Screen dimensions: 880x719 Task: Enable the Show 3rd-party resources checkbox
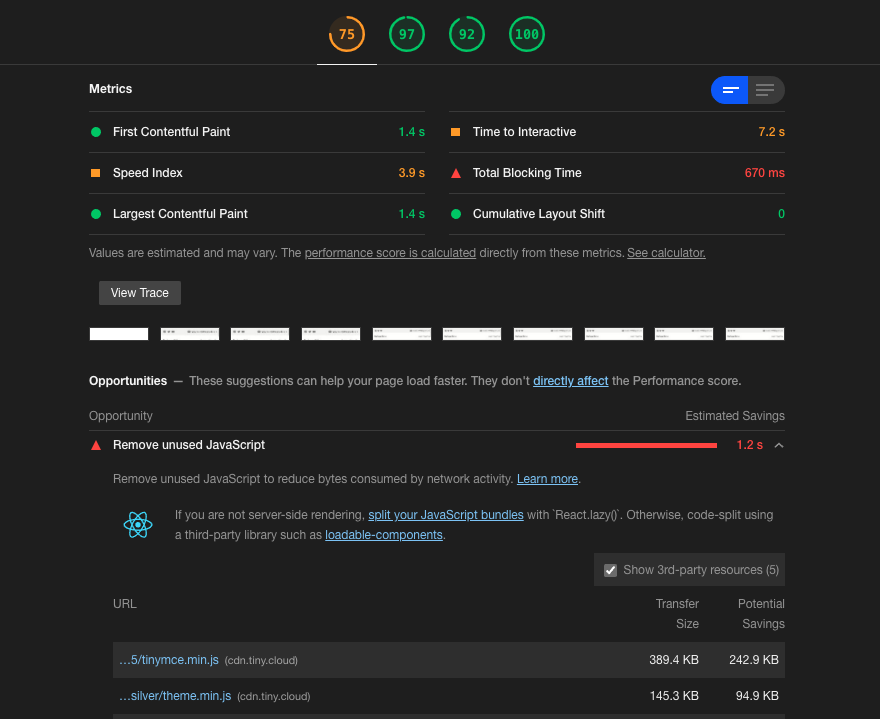point(610,570)
